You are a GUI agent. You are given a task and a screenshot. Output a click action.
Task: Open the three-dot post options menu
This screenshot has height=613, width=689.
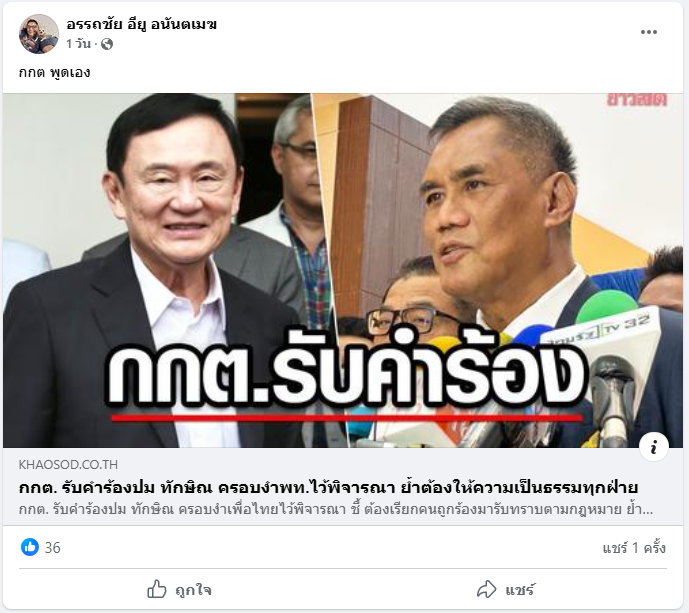649,32
